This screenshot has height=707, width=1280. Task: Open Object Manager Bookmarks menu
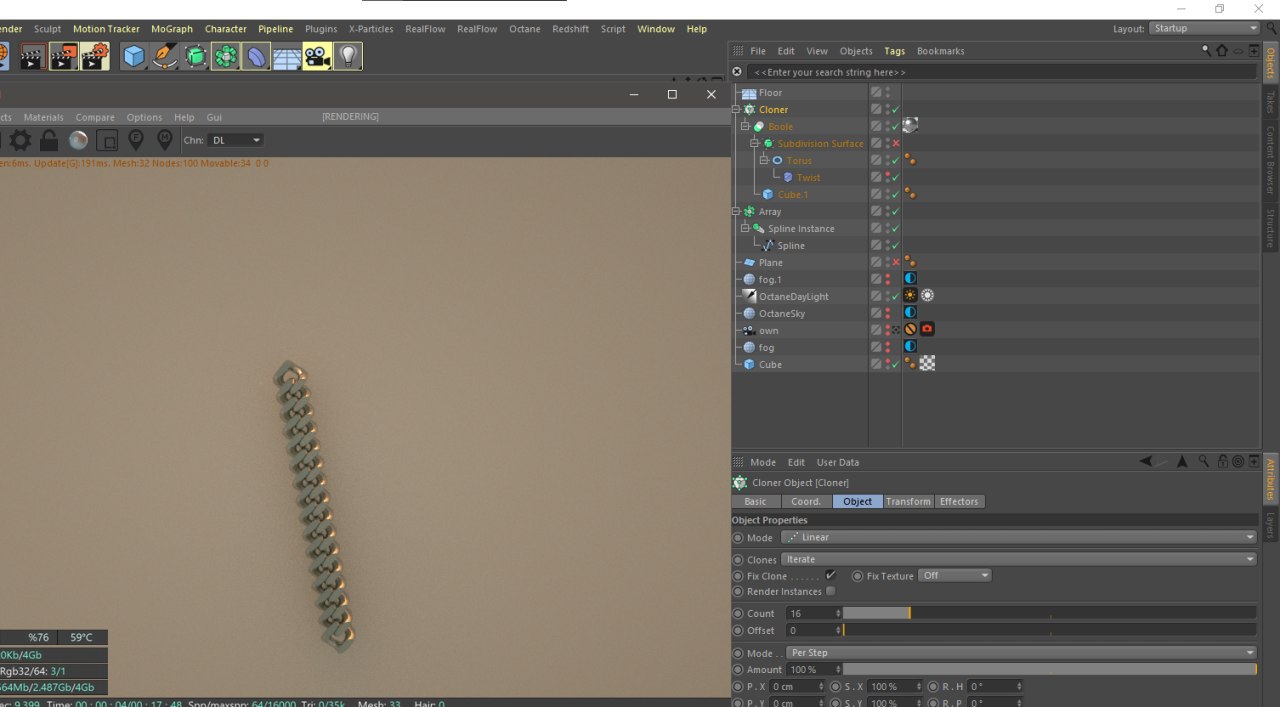pyautogui.click(x=940, y=51)
